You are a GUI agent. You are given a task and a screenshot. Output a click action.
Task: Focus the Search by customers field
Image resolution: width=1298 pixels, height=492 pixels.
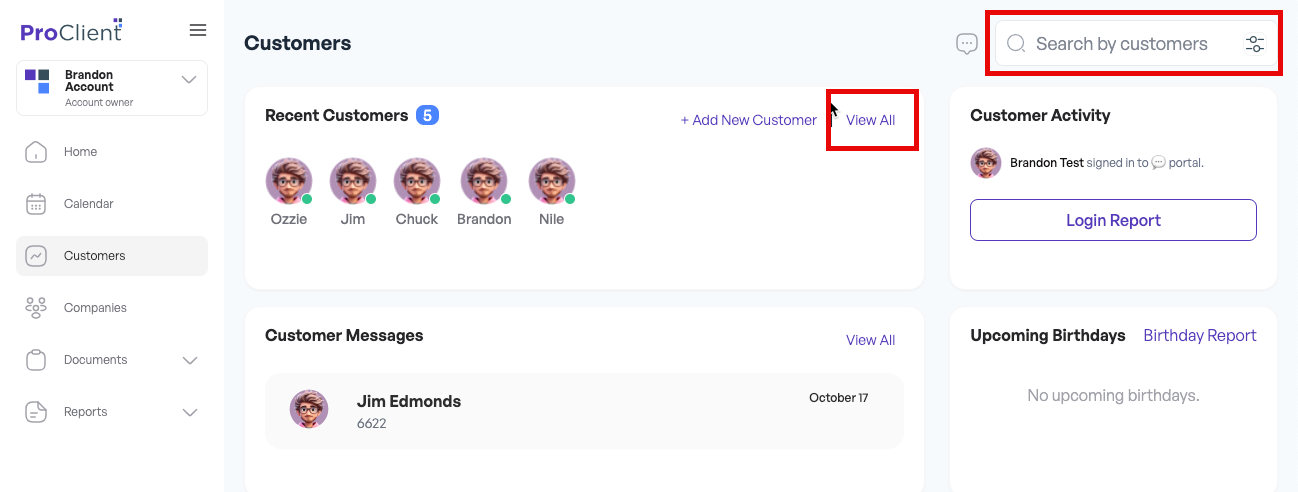[x=1136, y=44]
